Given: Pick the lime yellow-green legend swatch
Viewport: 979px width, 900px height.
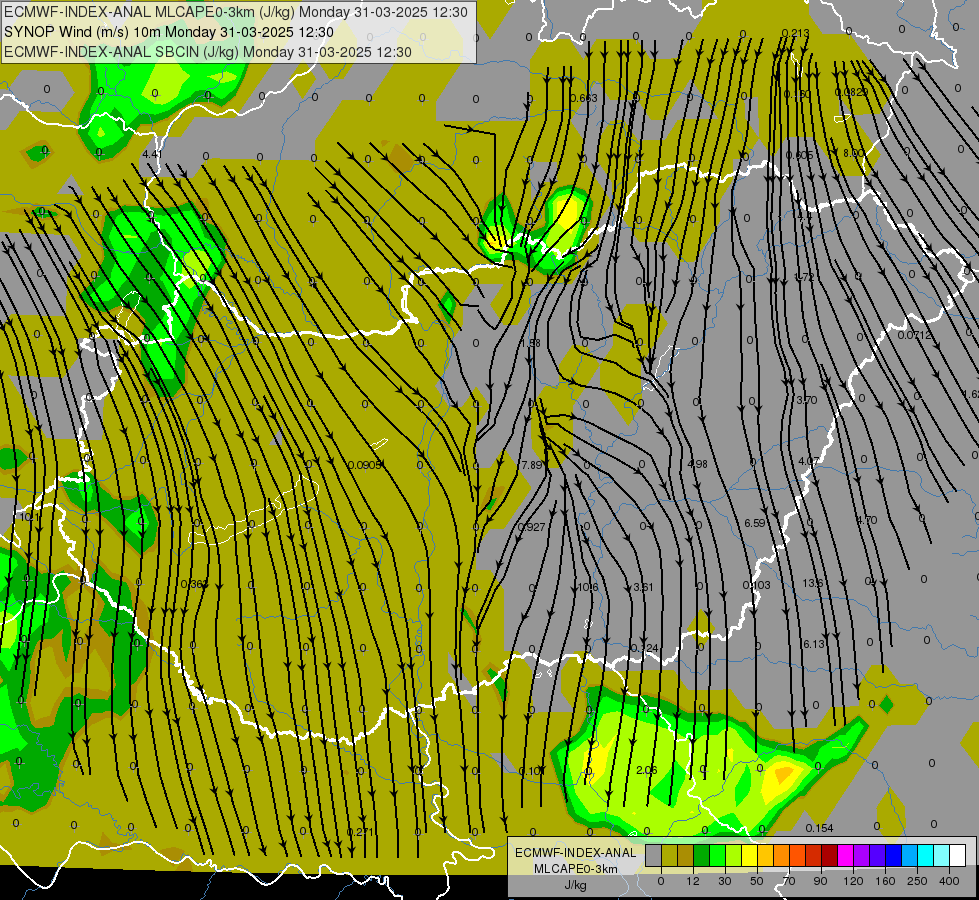Looking at the screenshot, I should click(734, 855).
